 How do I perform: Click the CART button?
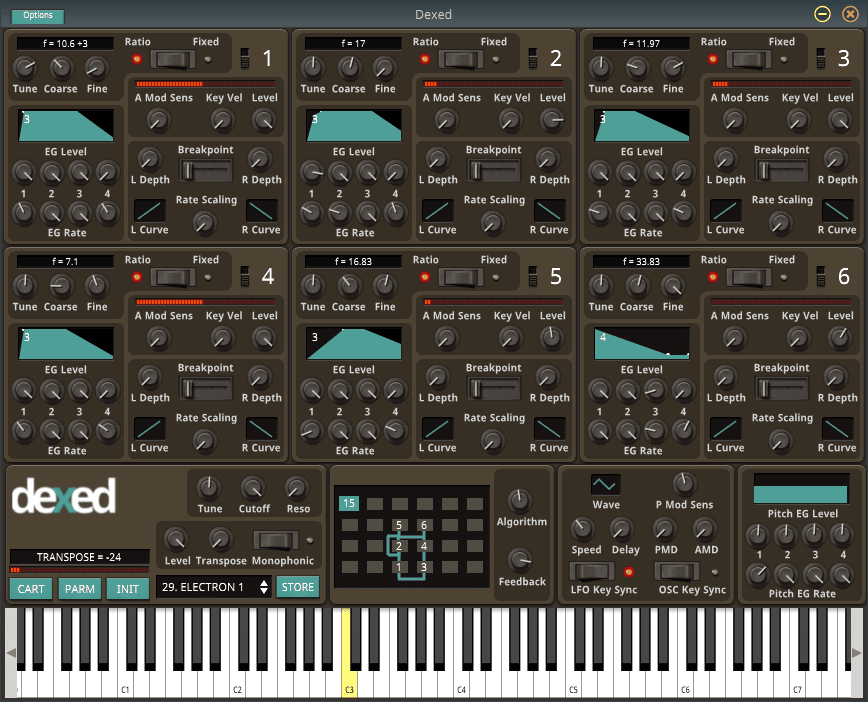pos(31,589)
